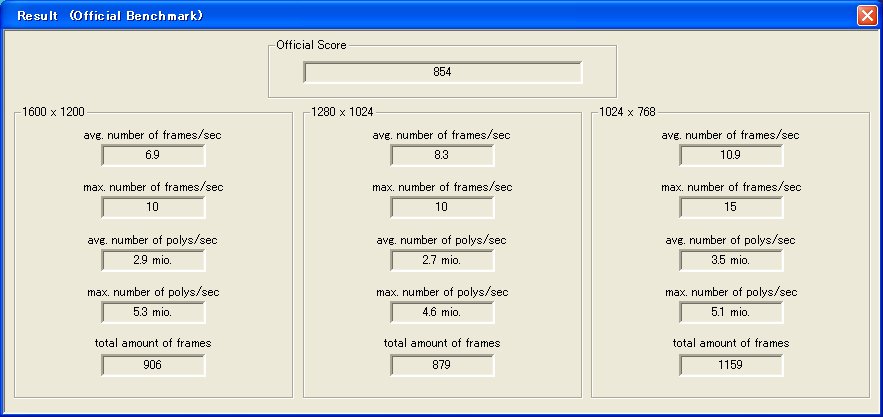Viewport: 883px width, 417px height.
Task: Click the 1600 x 1200 total frames field 906
Action: point(153,365)
